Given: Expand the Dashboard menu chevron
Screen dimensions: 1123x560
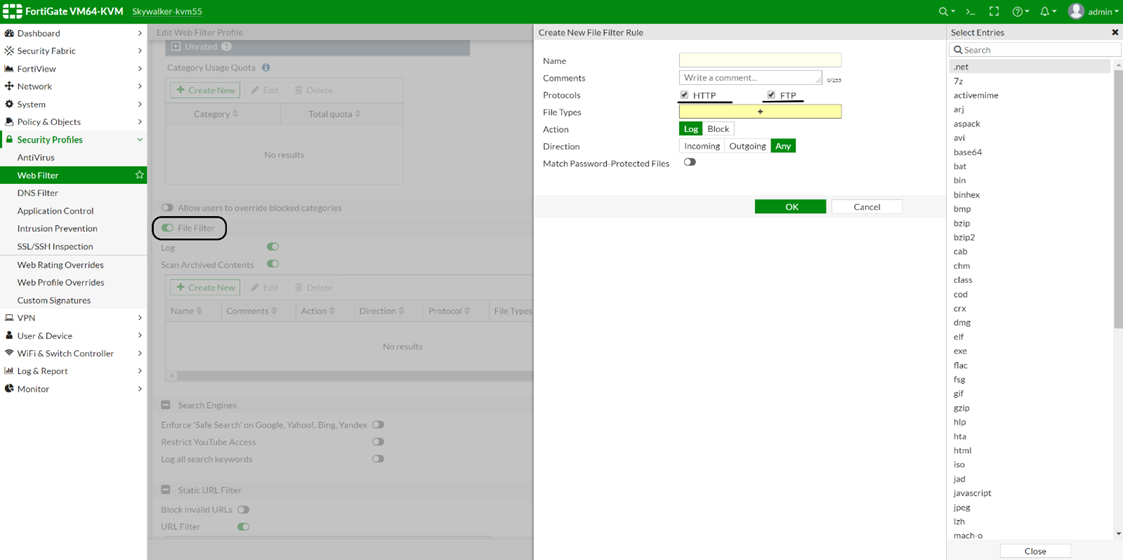Looking at the screenshot, I should (x=140, y=34).
